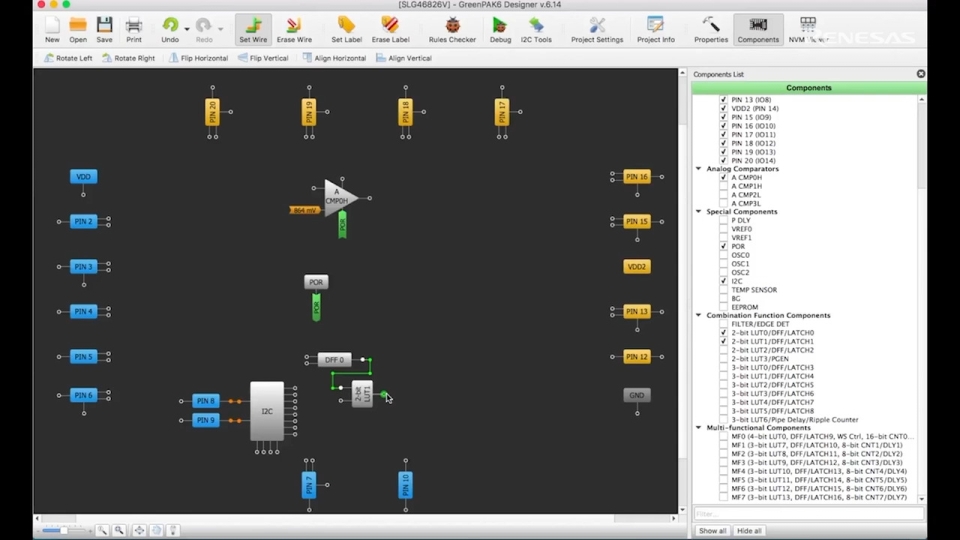Close the Components List panel
The width and height of the screenshot is (960, 540).
(921, 74)
